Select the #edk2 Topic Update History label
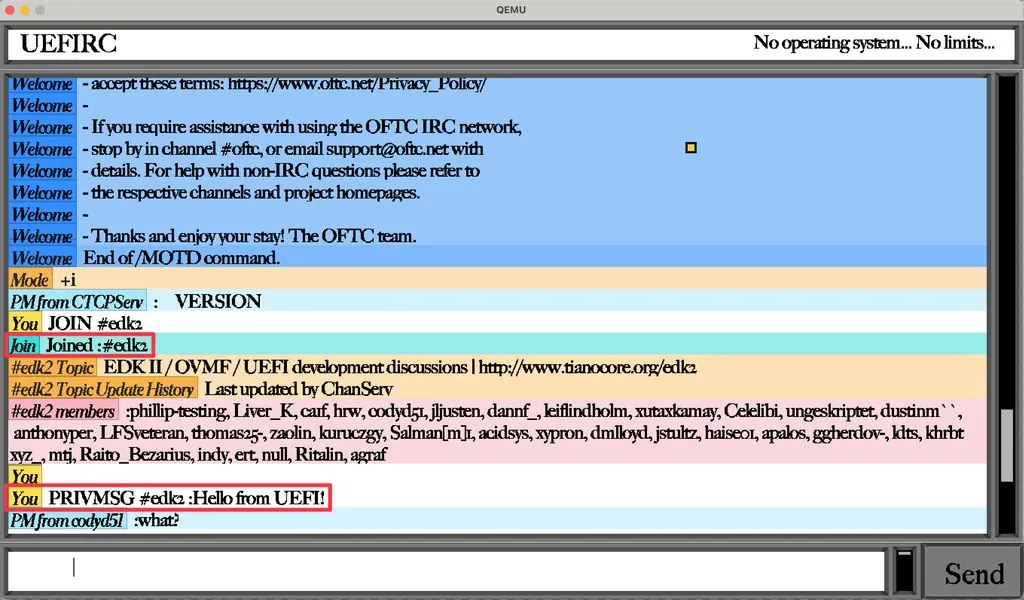 (x=103, y=389)
